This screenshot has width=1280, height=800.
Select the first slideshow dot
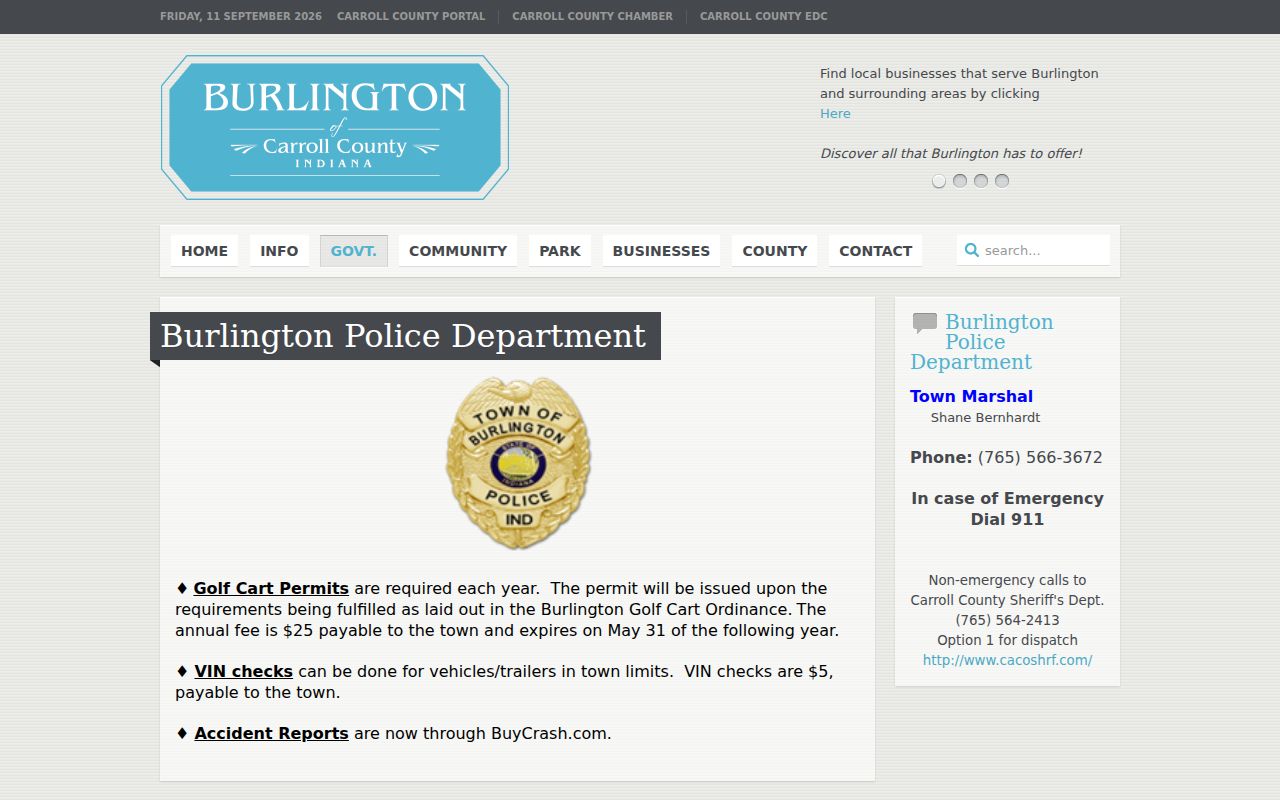click(x=939, y=181)
